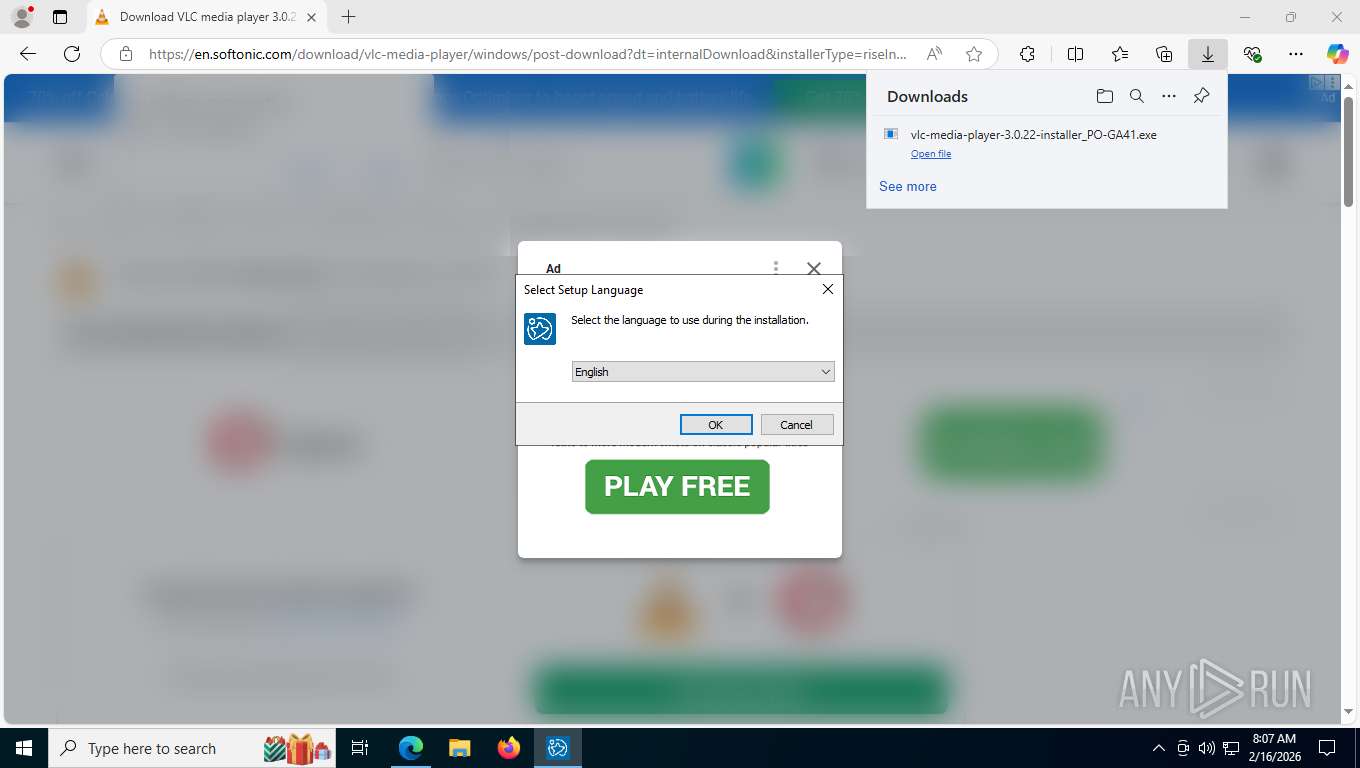
Task: Open Task View on taskbar
Action: (x=361, y=748)
